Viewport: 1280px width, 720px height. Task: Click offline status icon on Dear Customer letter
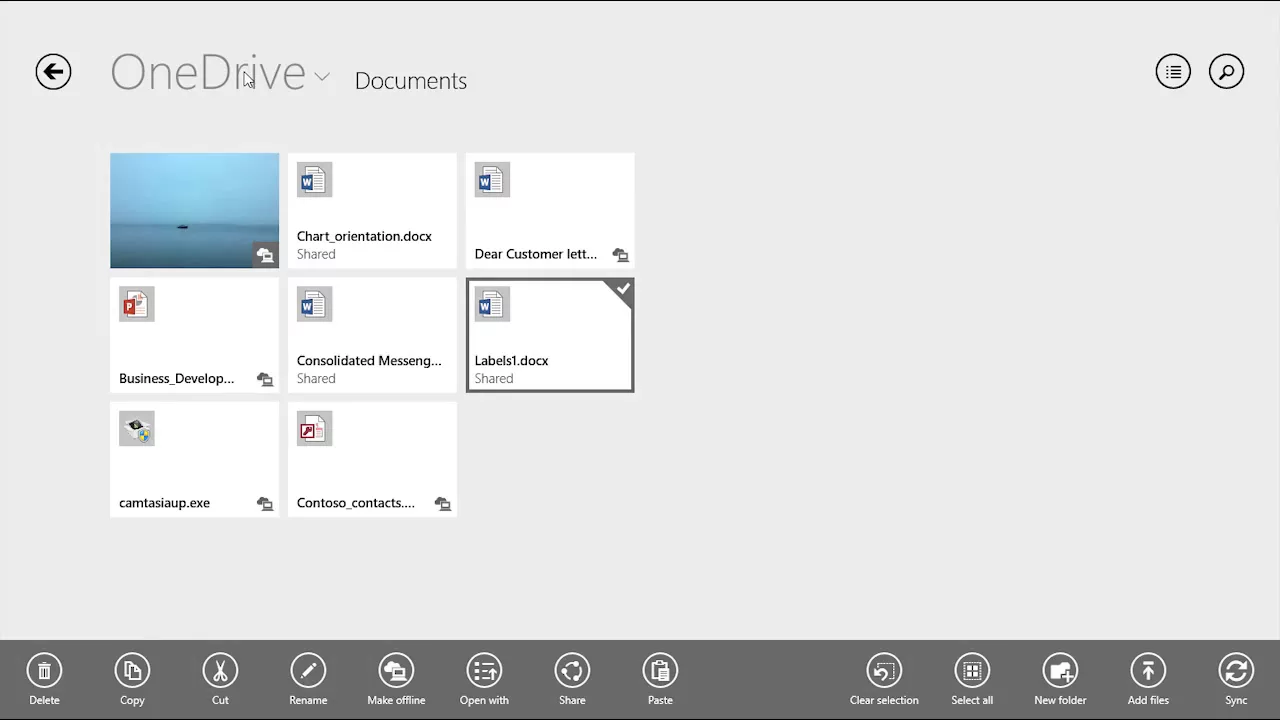click(620, 255)
